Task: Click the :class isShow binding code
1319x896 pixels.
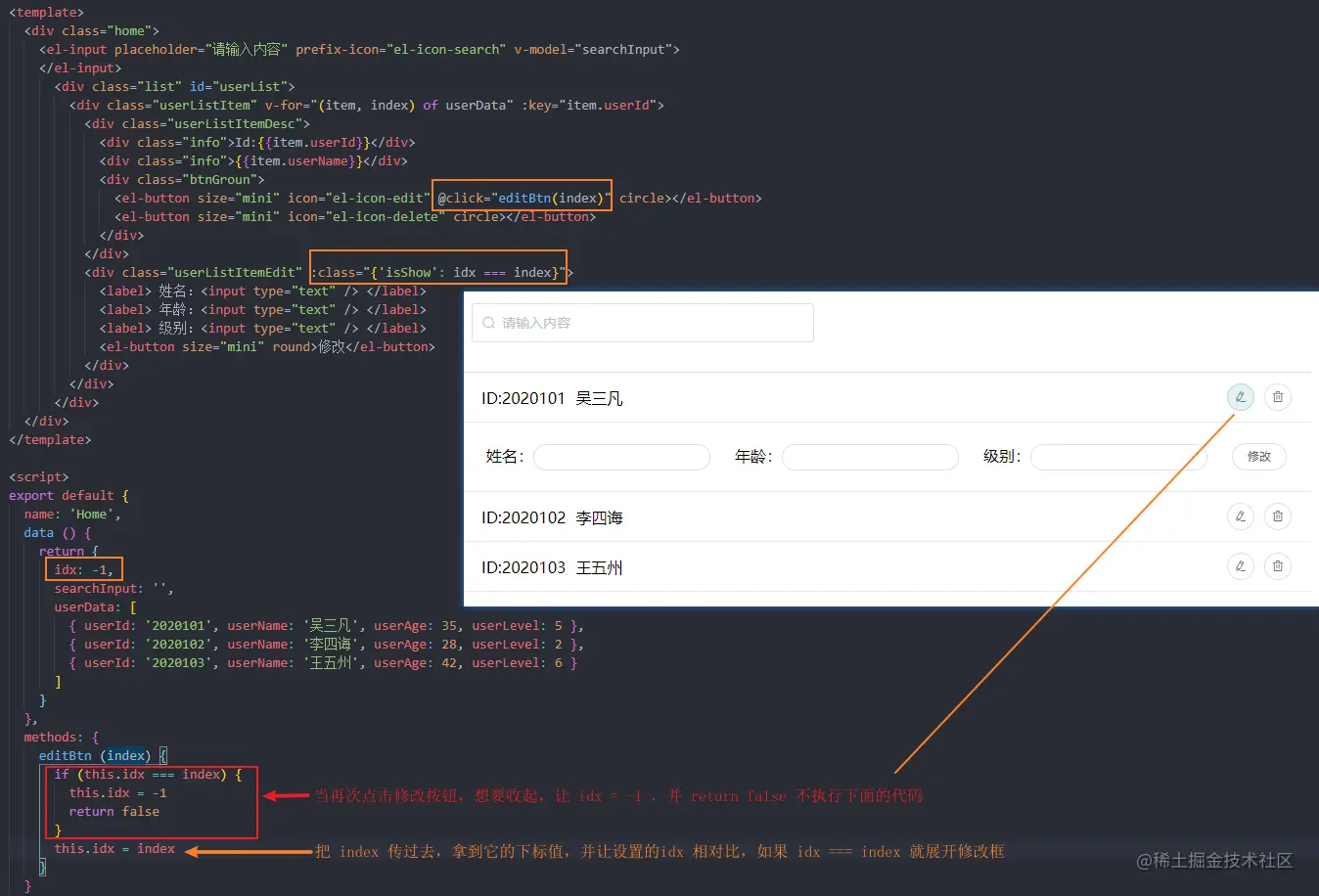Action: point(438,272)
